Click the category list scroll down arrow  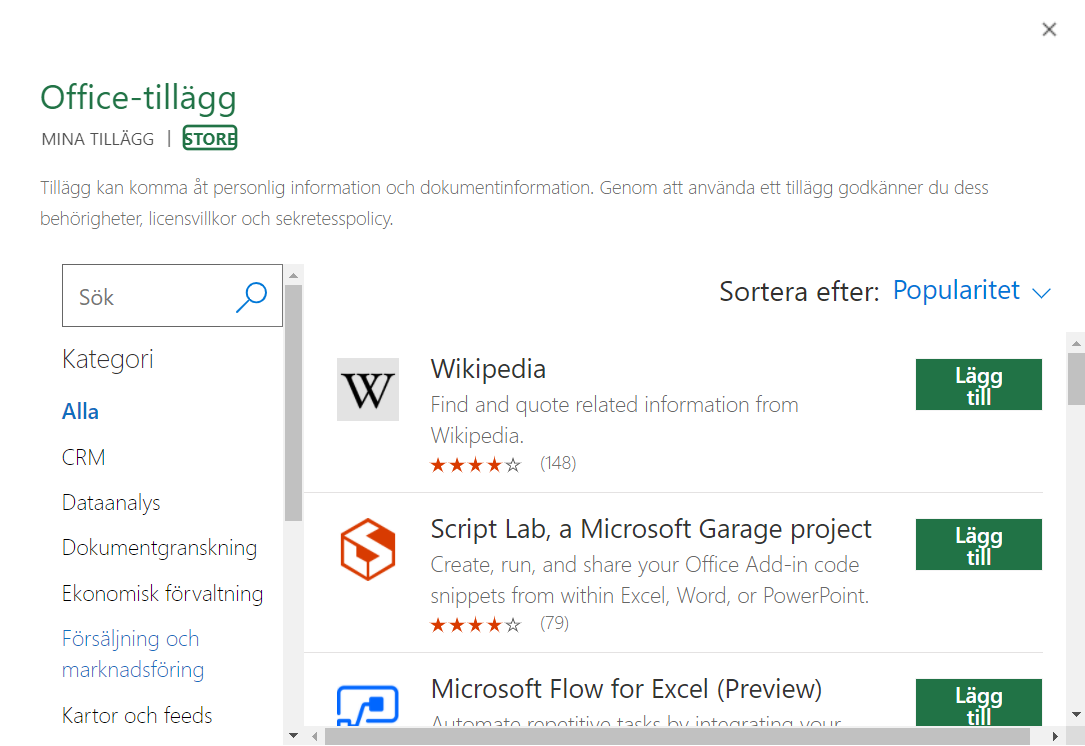click(293, 735)
